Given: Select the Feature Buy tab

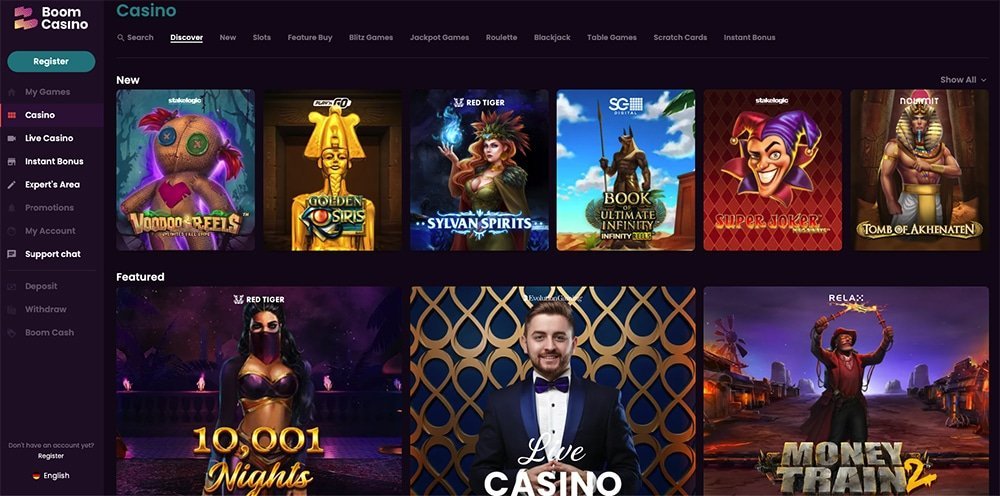Looking at the screenshot, I should pyautogui.click(x=310, y=38).
